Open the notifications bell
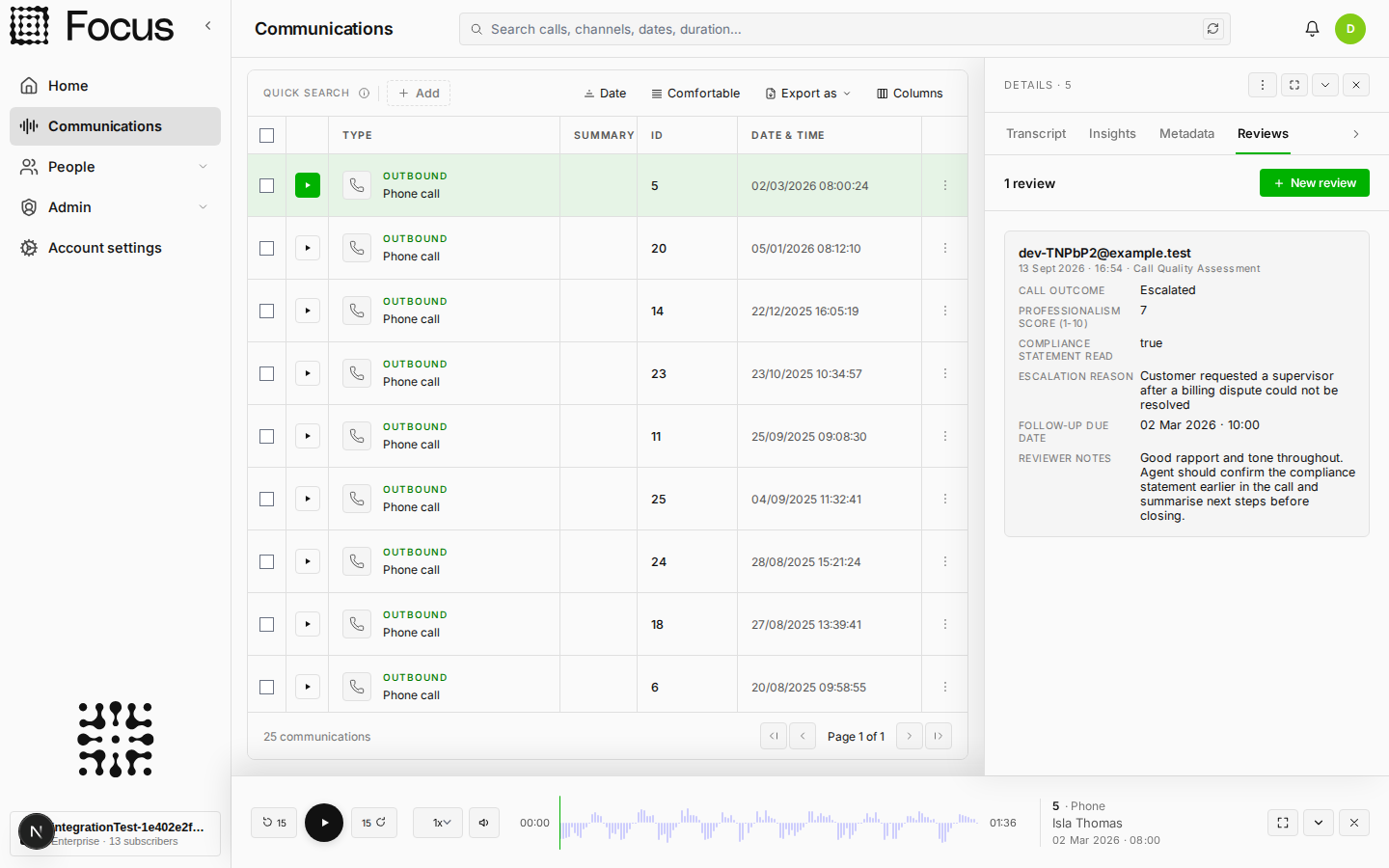The height and width of the screenshot is (868, 1389). click(1312, 29)
